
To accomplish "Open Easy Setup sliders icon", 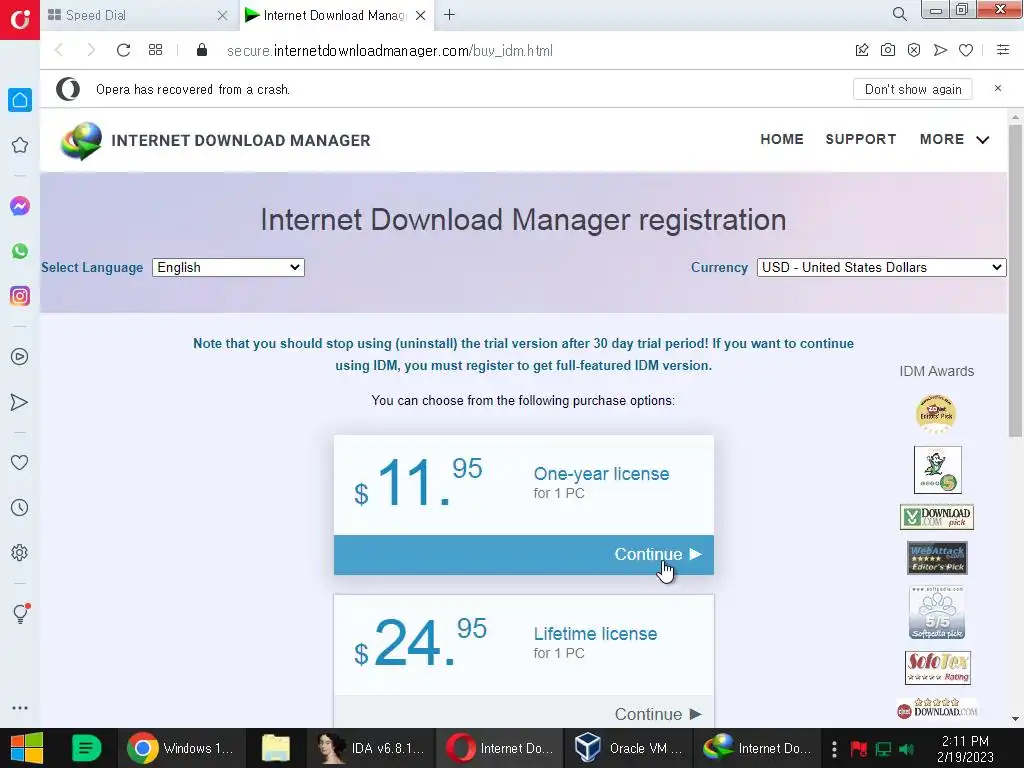I will [x=1003, y=50].
